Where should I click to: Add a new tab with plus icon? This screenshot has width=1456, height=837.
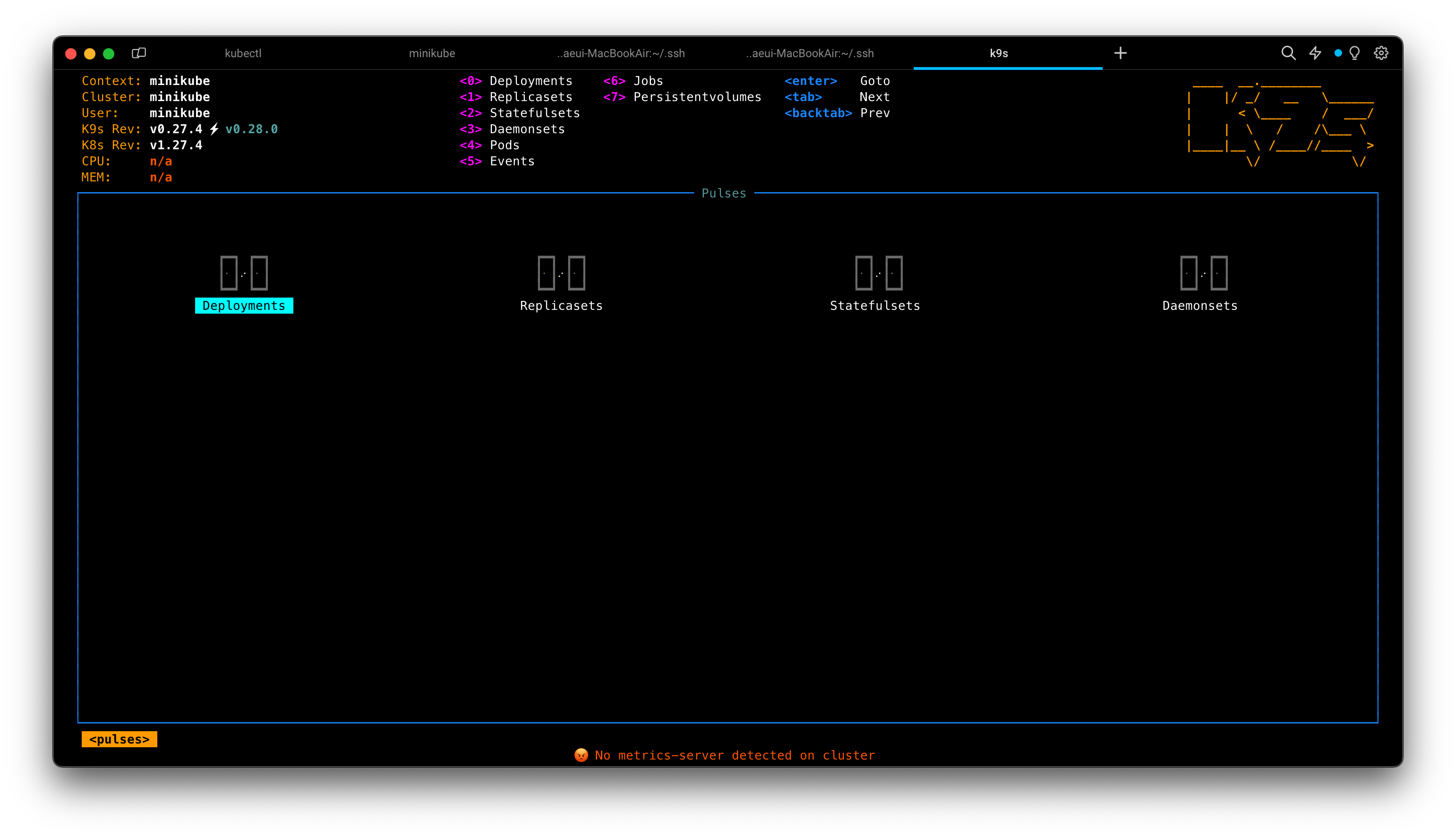(x=1120, y=53)
